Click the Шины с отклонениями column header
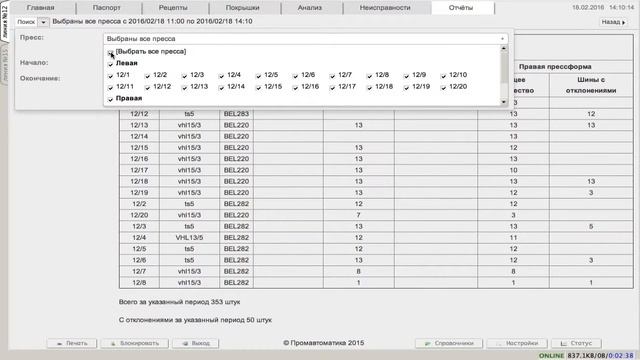 591,85
